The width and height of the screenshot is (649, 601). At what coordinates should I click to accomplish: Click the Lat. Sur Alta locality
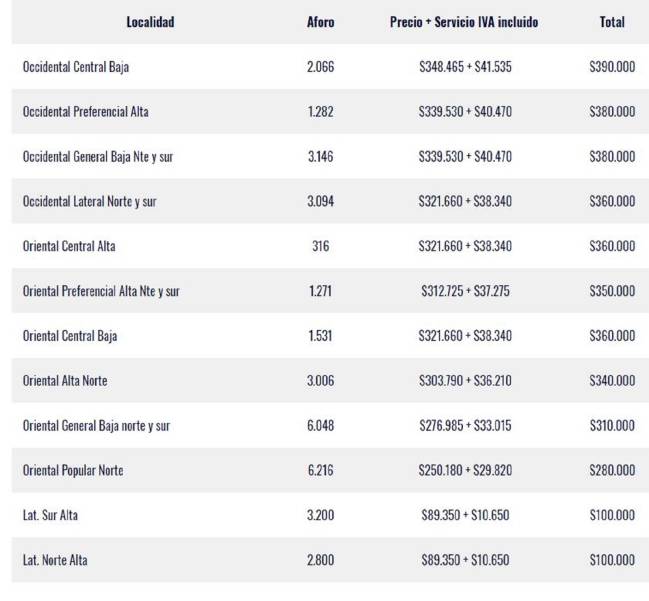point(50,515)
